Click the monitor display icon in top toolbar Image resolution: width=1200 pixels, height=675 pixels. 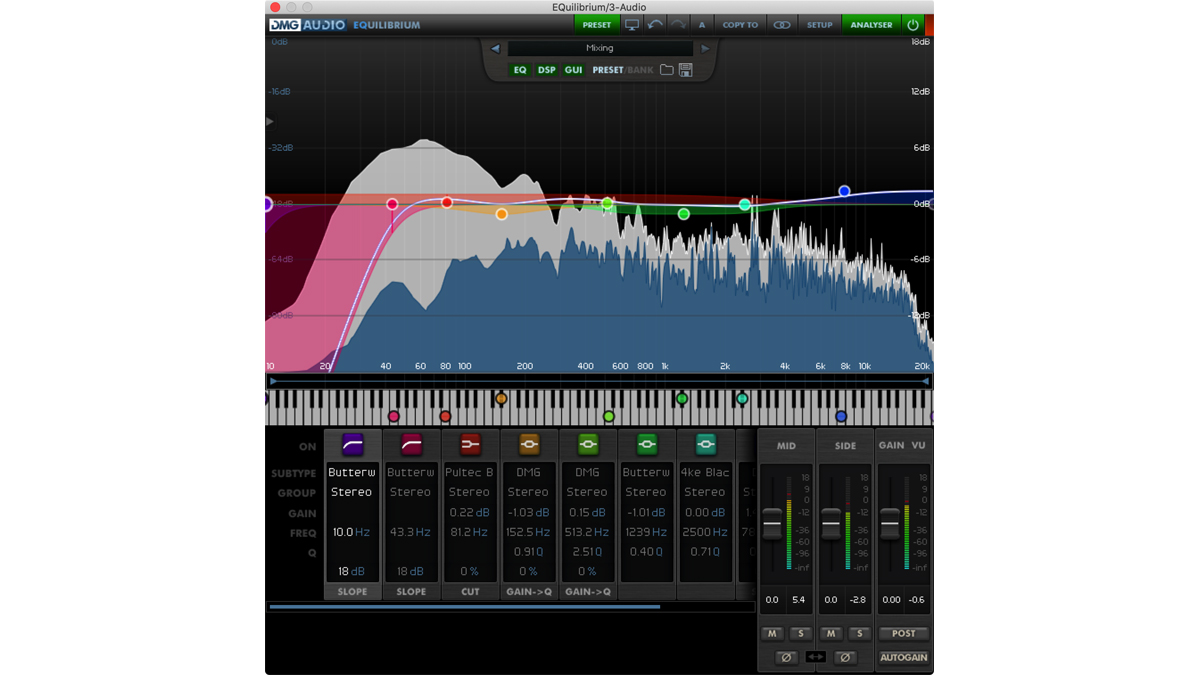(632, 25)
